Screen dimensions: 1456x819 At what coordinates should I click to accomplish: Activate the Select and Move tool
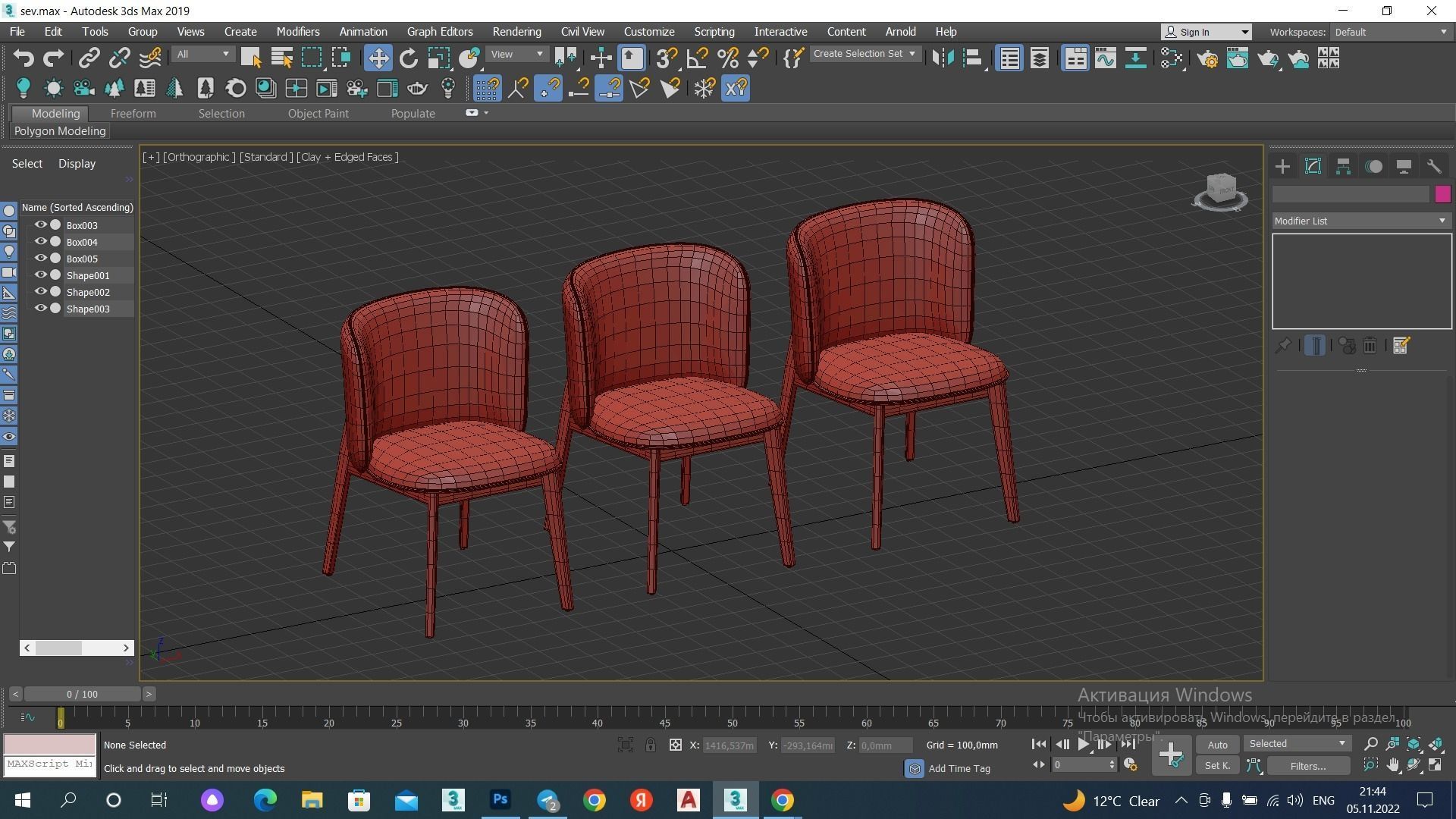pyautogui.click(x=378, y=58)
